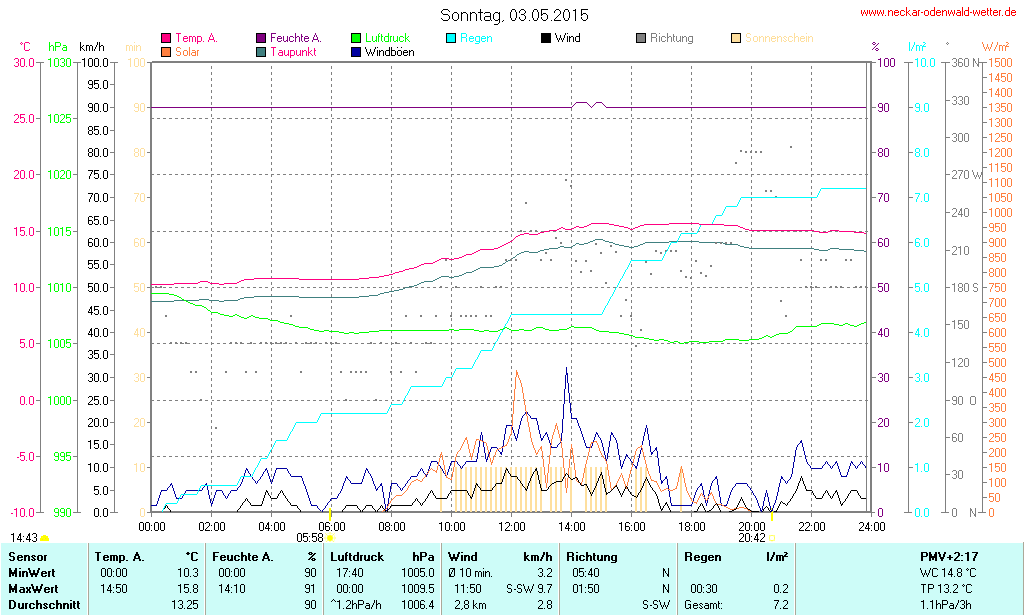Click the black Wind legend square

546,38
